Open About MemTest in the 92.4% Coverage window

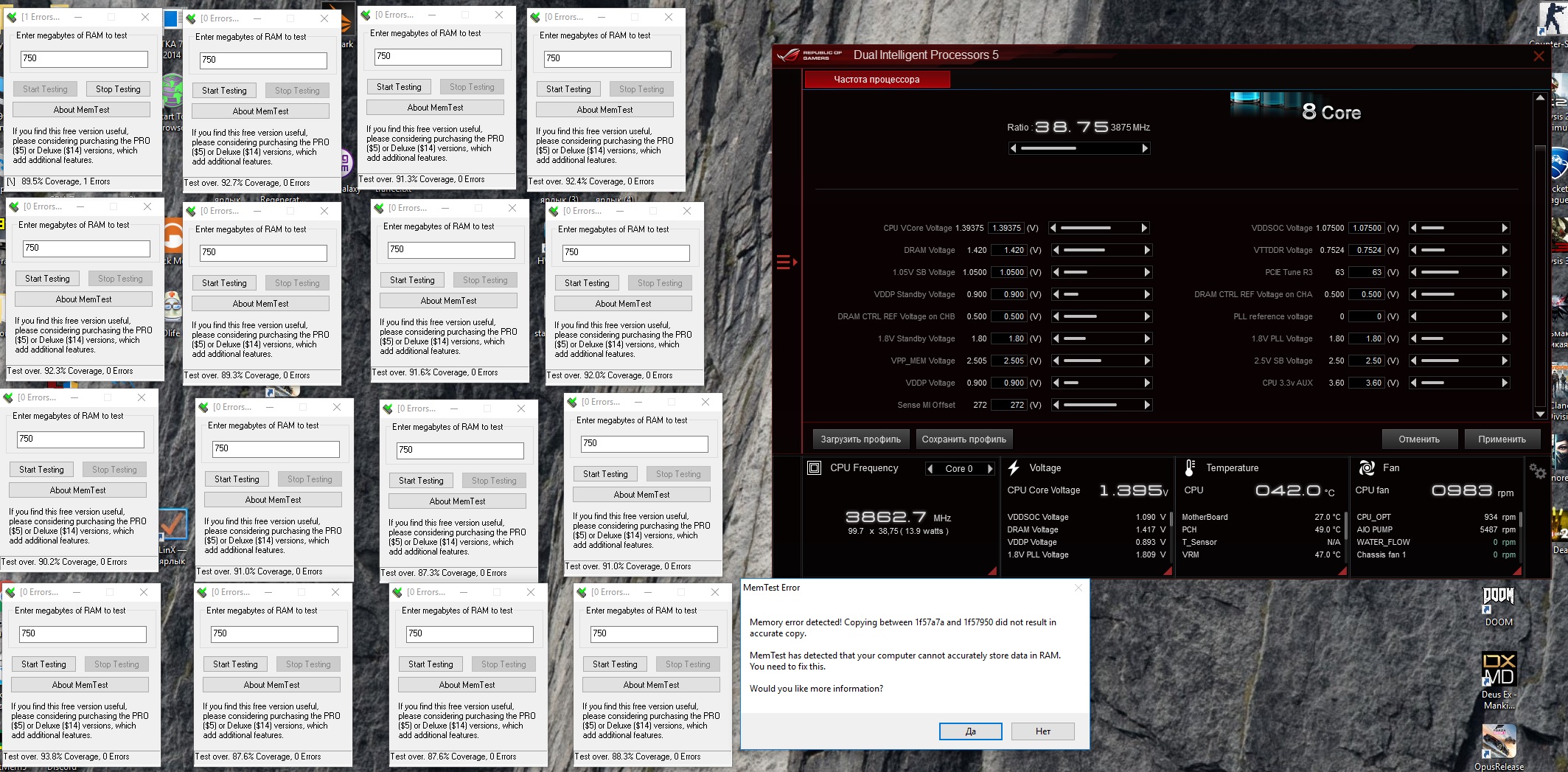[x=604, y=110]
